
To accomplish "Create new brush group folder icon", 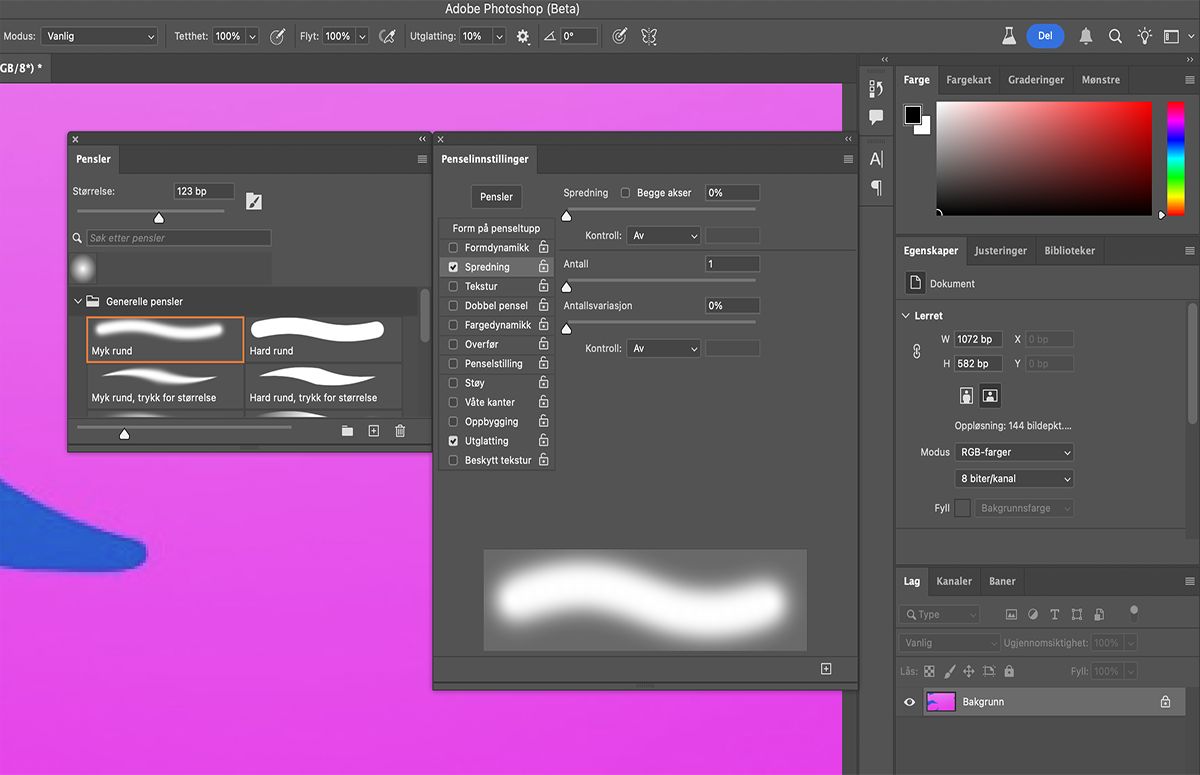I will pyautogui.click(x=347, y=431).
